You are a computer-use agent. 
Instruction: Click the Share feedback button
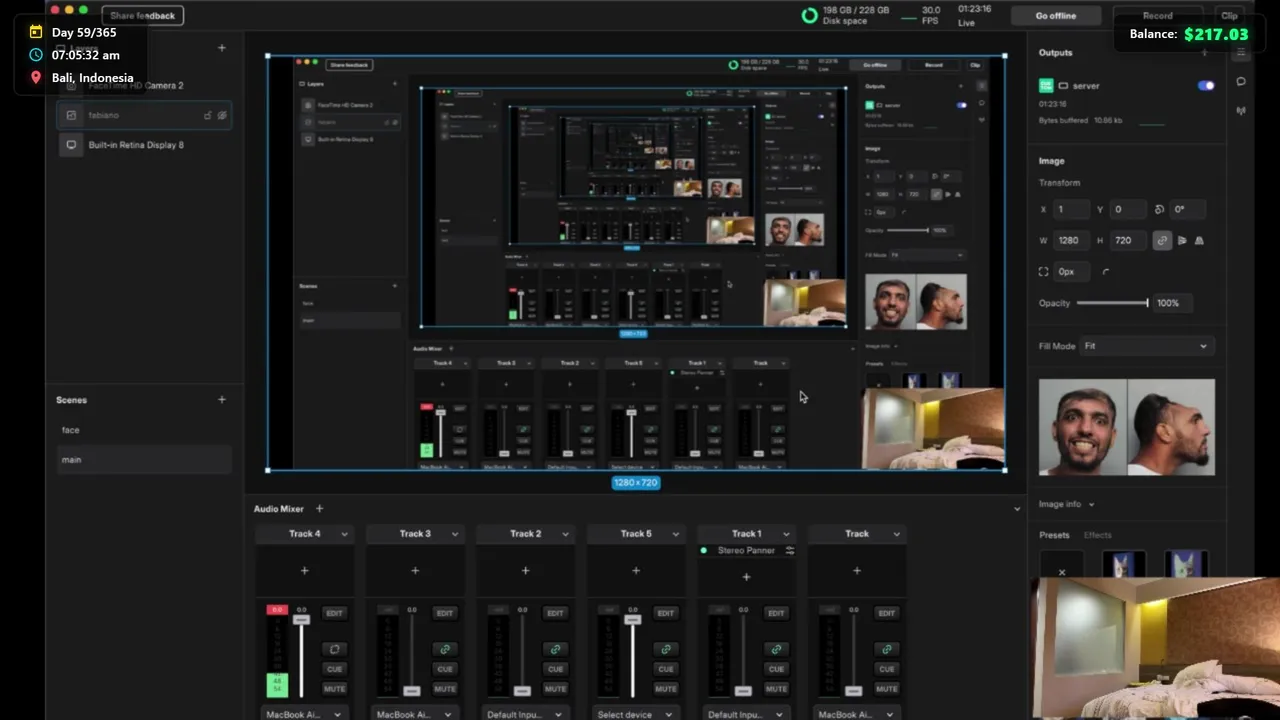(142, 16)
